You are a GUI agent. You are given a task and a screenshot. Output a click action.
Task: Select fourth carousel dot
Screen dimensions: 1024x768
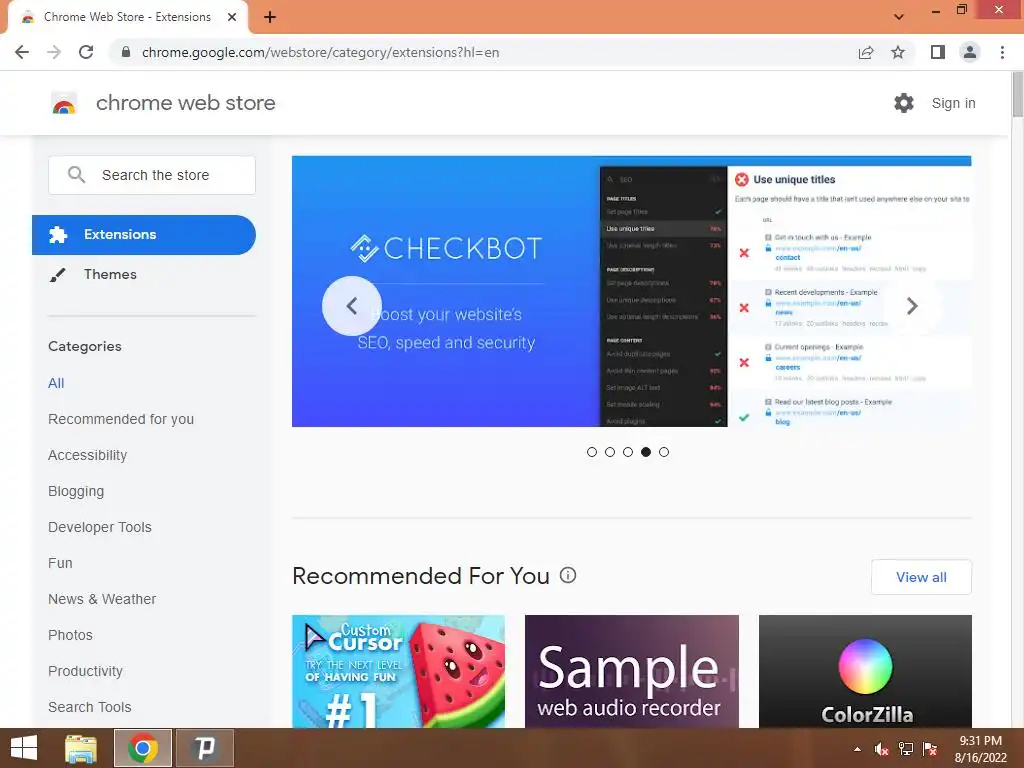point(646,452)
